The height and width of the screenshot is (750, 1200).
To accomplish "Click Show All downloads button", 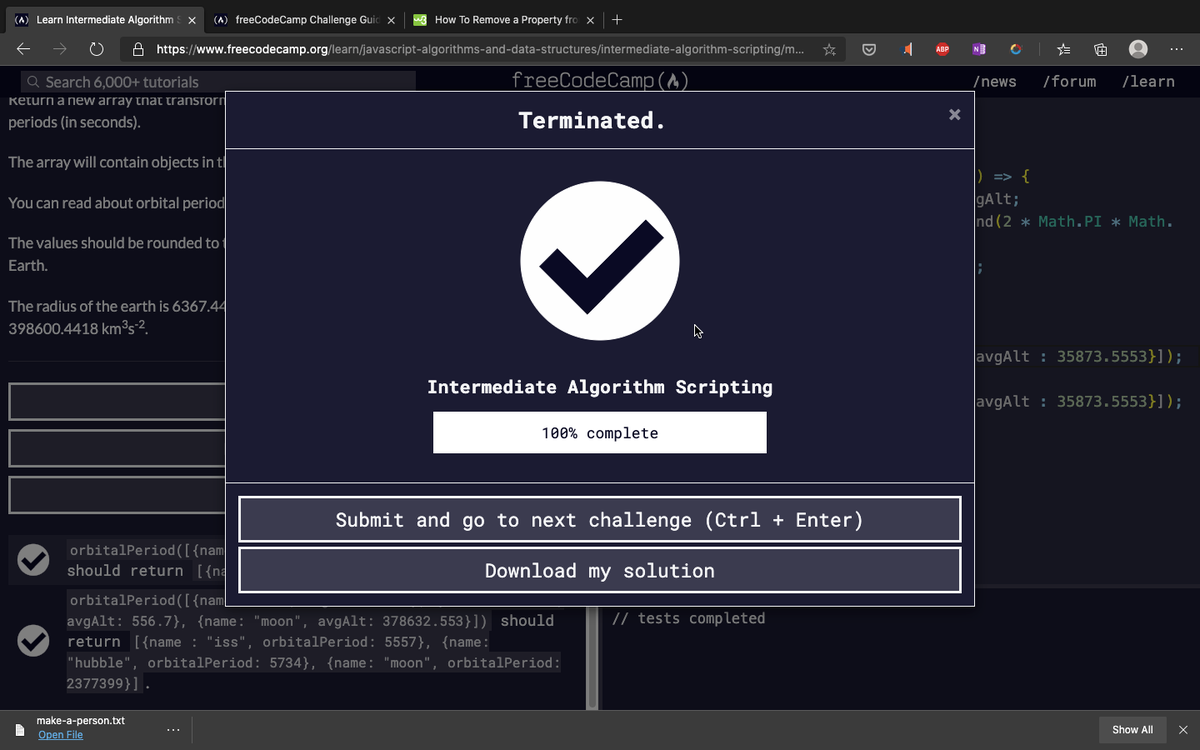I will 1132,730.
